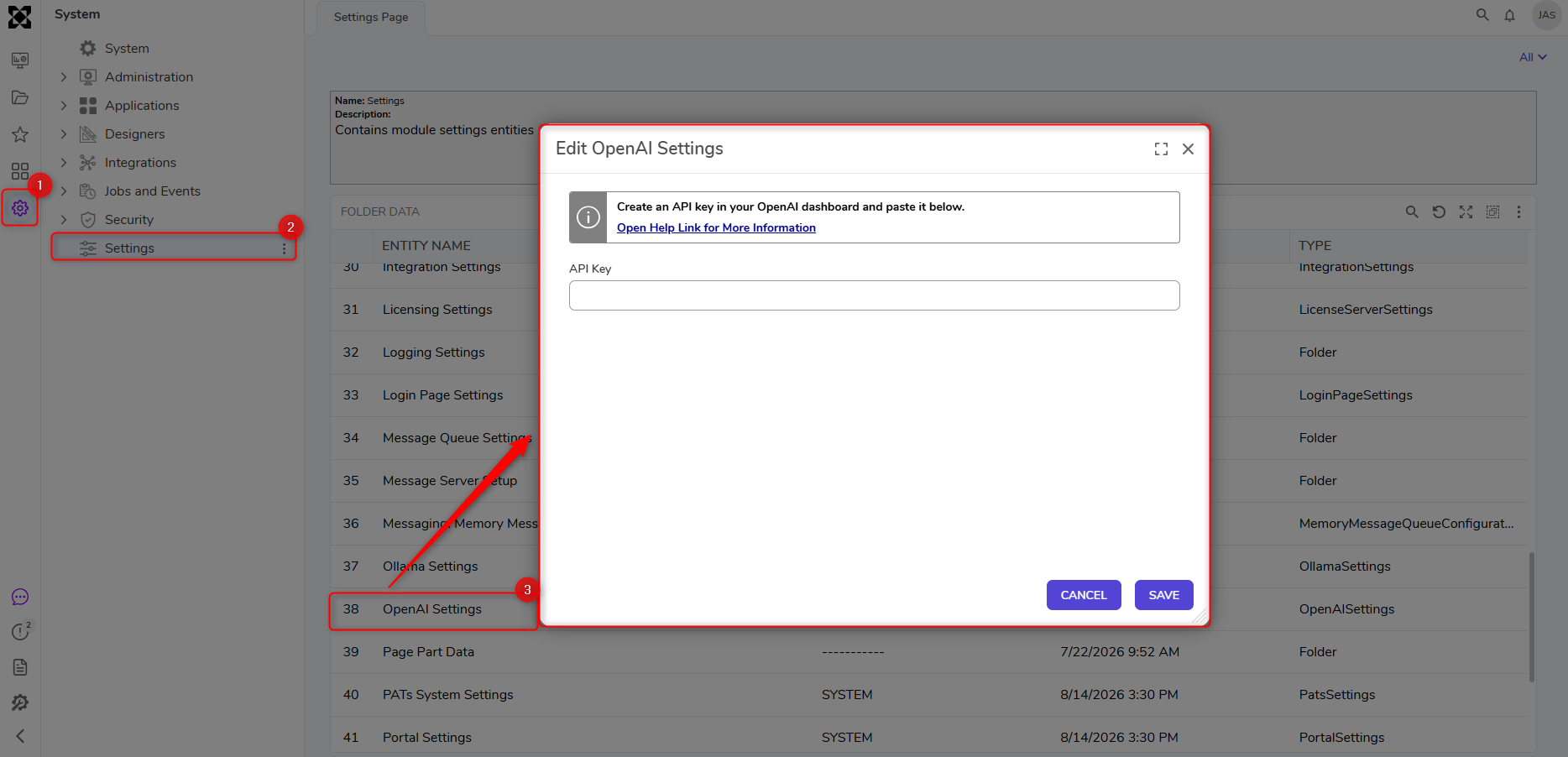1568x757 pixels.
Task: Open the document icon in left rail
Action: click(x=20, y=667)
